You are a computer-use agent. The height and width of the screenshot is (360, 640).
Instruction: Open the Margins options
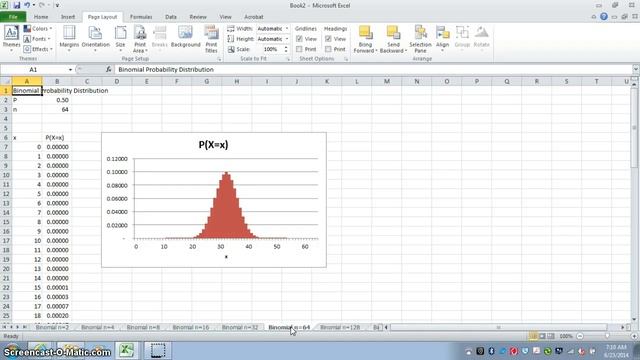tap(69, 38)
